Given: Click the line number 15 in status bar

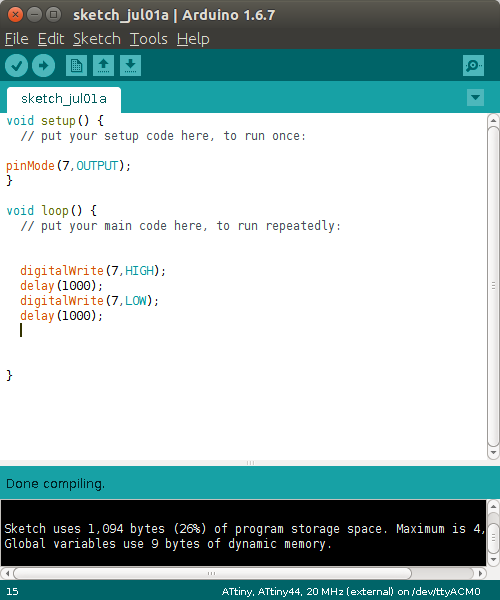Looking at the screenshot, I should [12, 592].
